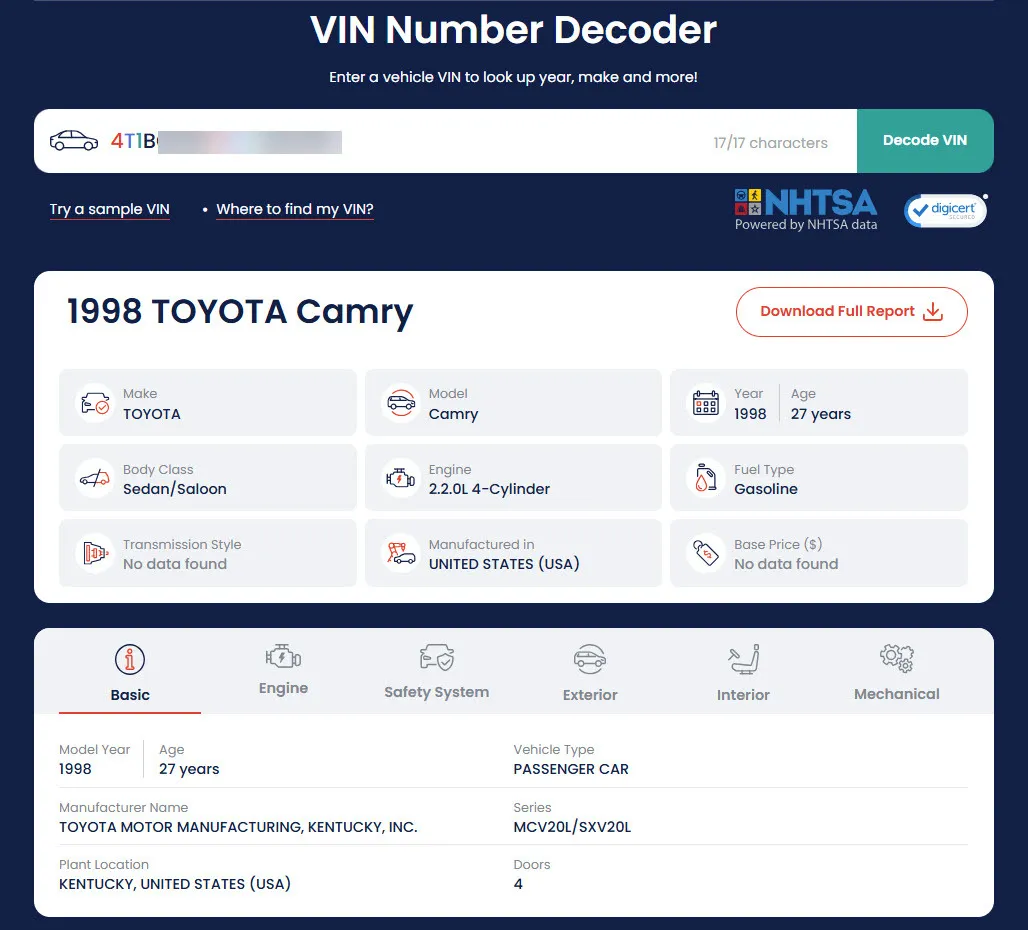Image resolution: width=1028 pixels, height=930 pixels.
Task: Open the Exterior tab
Action: point(589,671)
